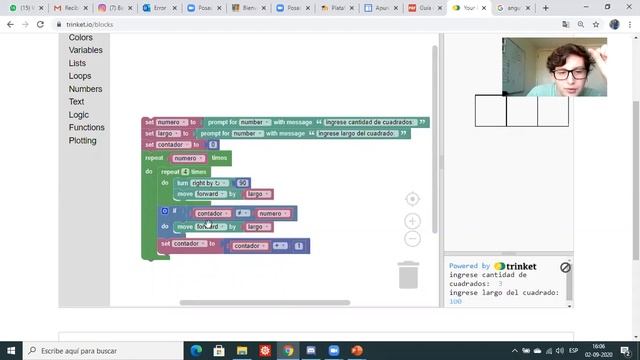Image resolution: width=640 pixels, height=360 pixels.
Task: Open contador dropdown in if condition
Action: pos(212,213)
